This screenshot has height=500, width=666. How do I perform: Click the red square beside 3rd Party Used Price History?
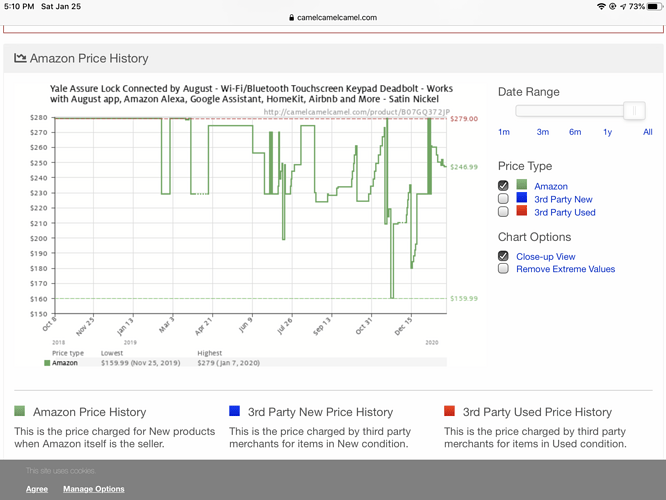coord(449,411)
